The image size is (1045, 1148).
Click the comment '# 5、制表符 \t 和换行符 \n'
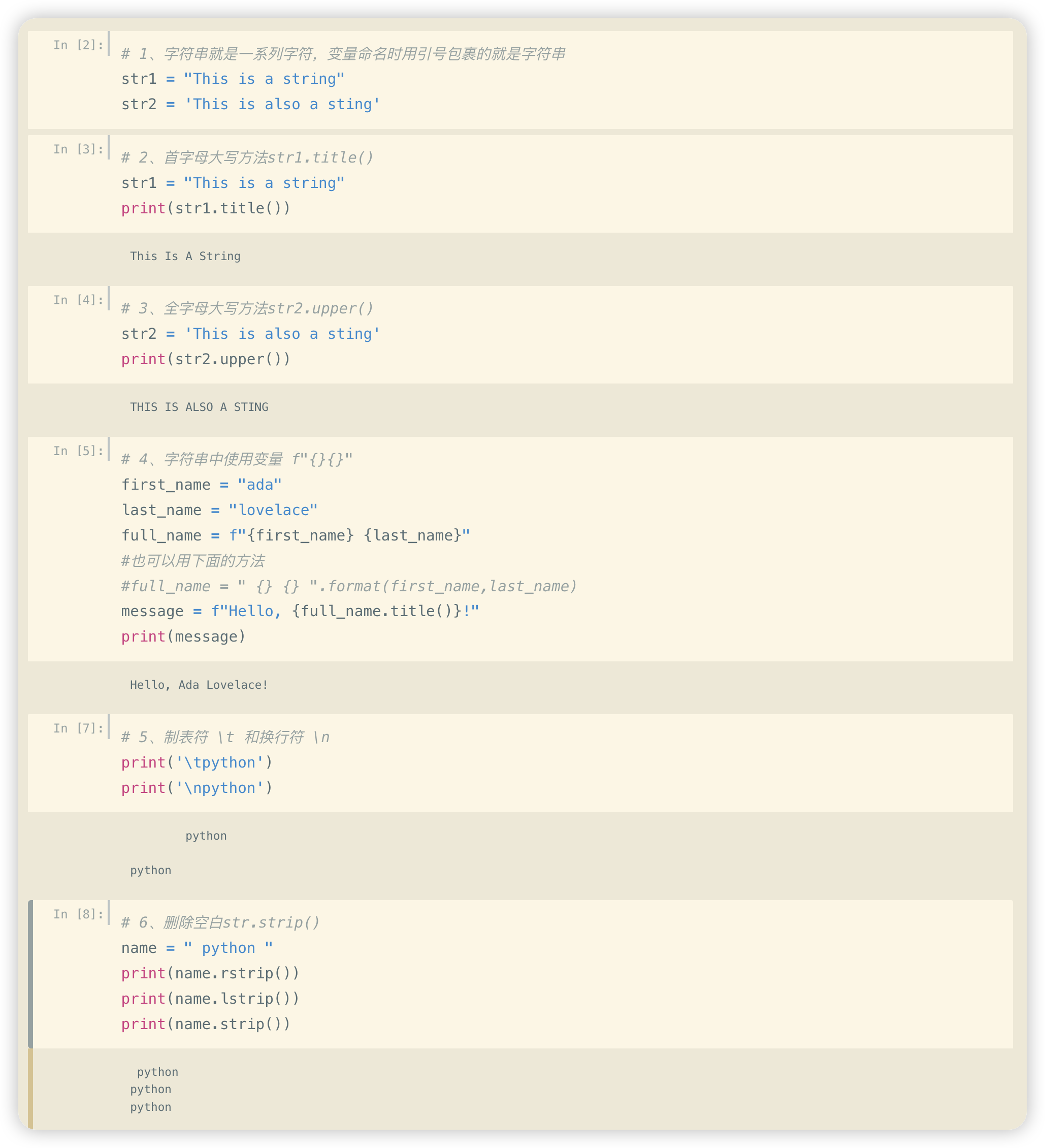pos(225,738)
